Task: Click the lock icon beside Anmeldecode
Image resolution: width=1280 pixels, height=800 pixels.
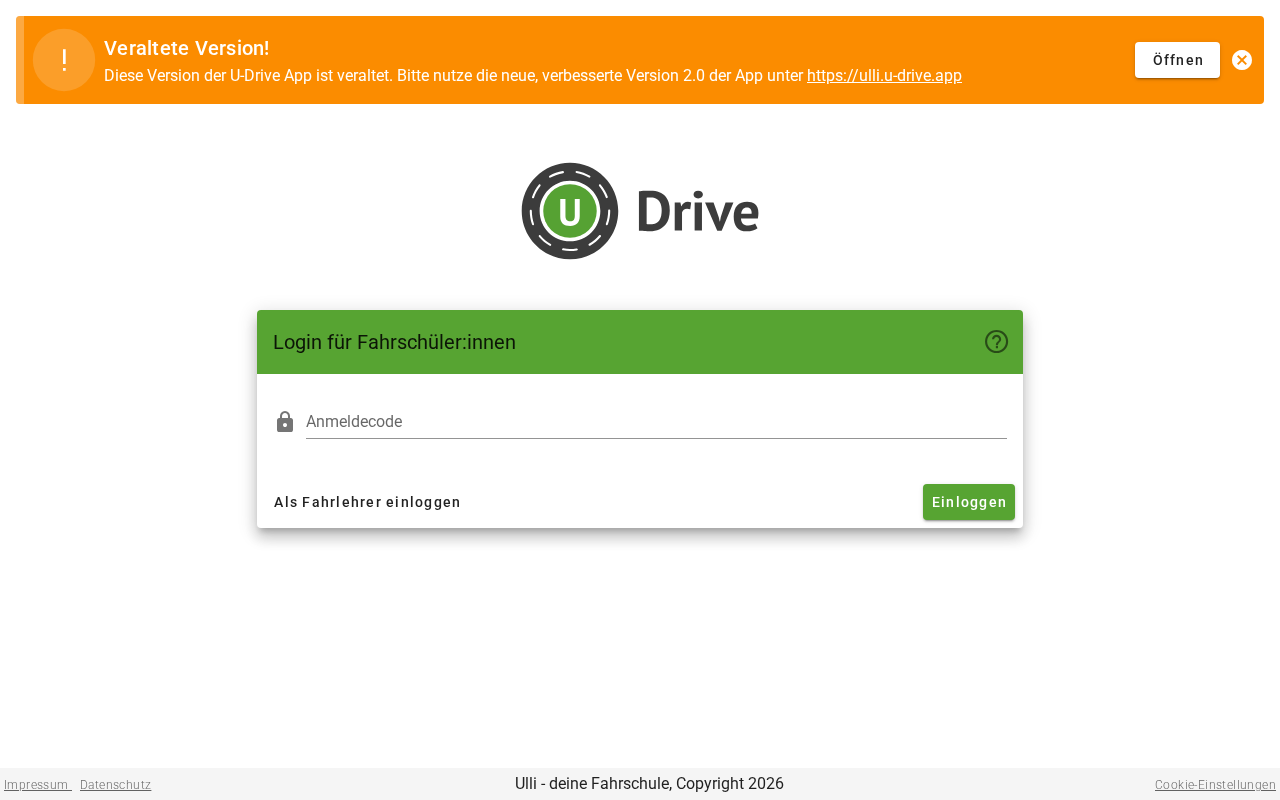Action: coord(285,422)
